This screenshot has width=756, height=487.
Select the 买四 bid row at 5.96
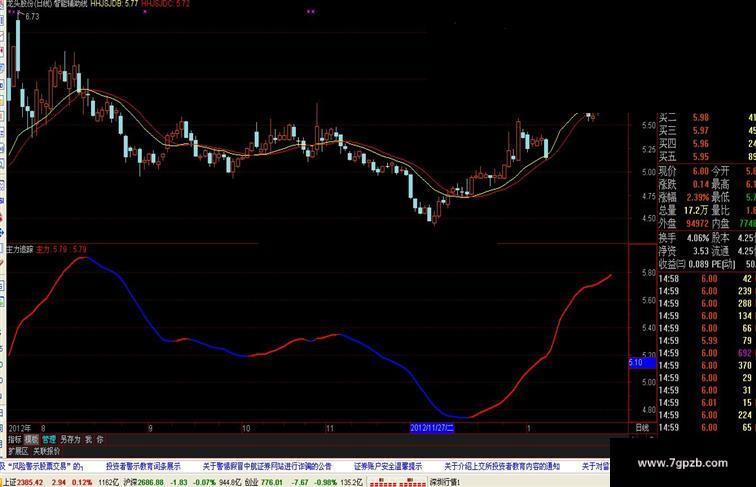point(707,144)
